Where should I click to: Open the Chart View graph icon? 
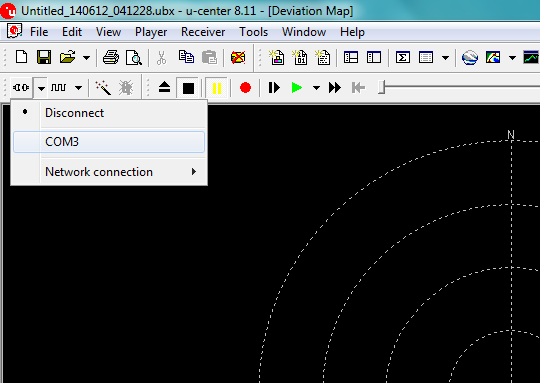pyautogui.click(x=531, y=57)
